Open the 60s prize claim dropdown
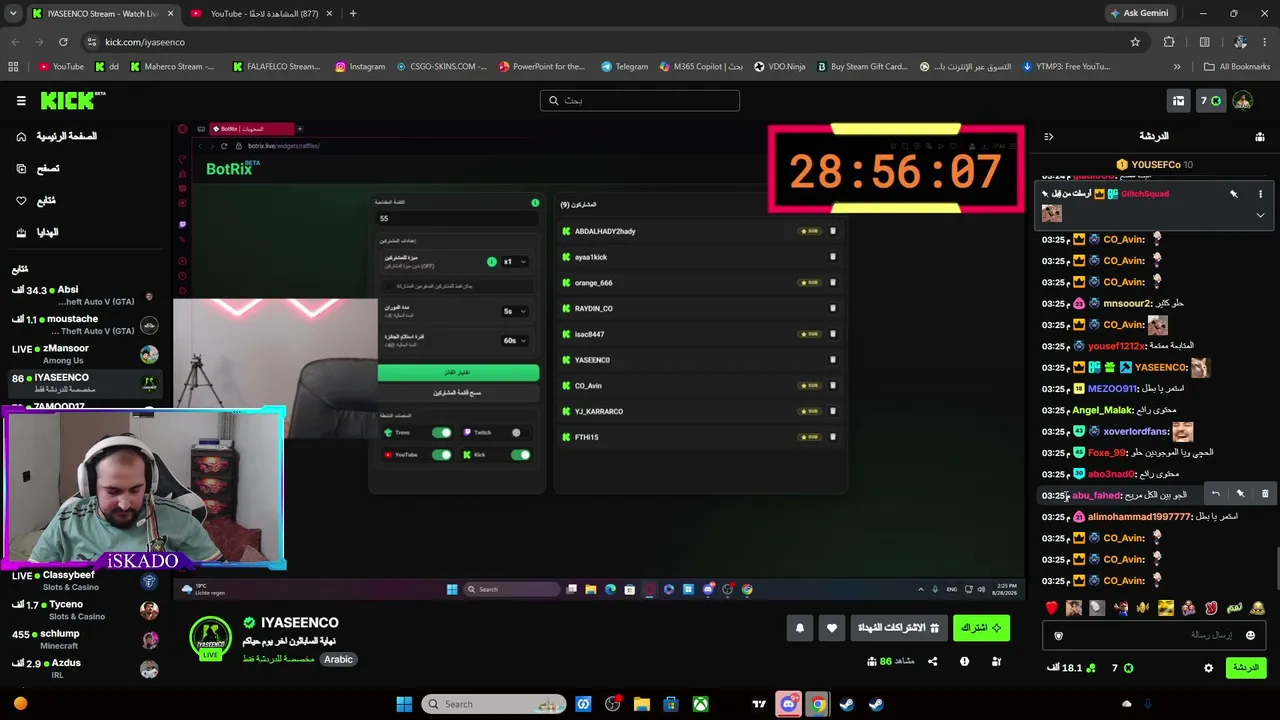The height and width of the screenshot is (720, 1280). pos(514,341)
